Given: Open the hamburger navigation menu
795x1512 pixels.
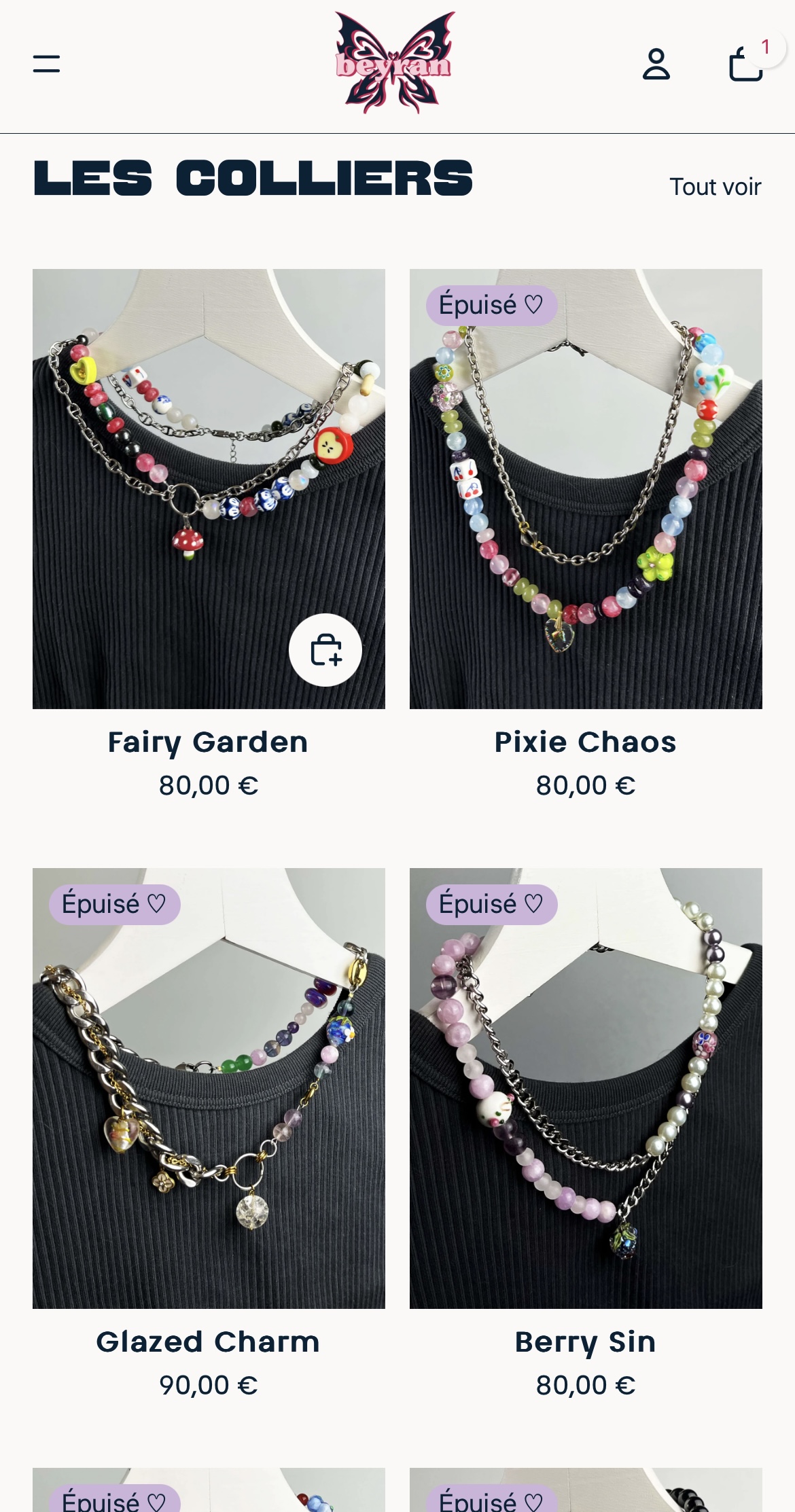Looking at the screenshot, I should [x=46, y=65].
